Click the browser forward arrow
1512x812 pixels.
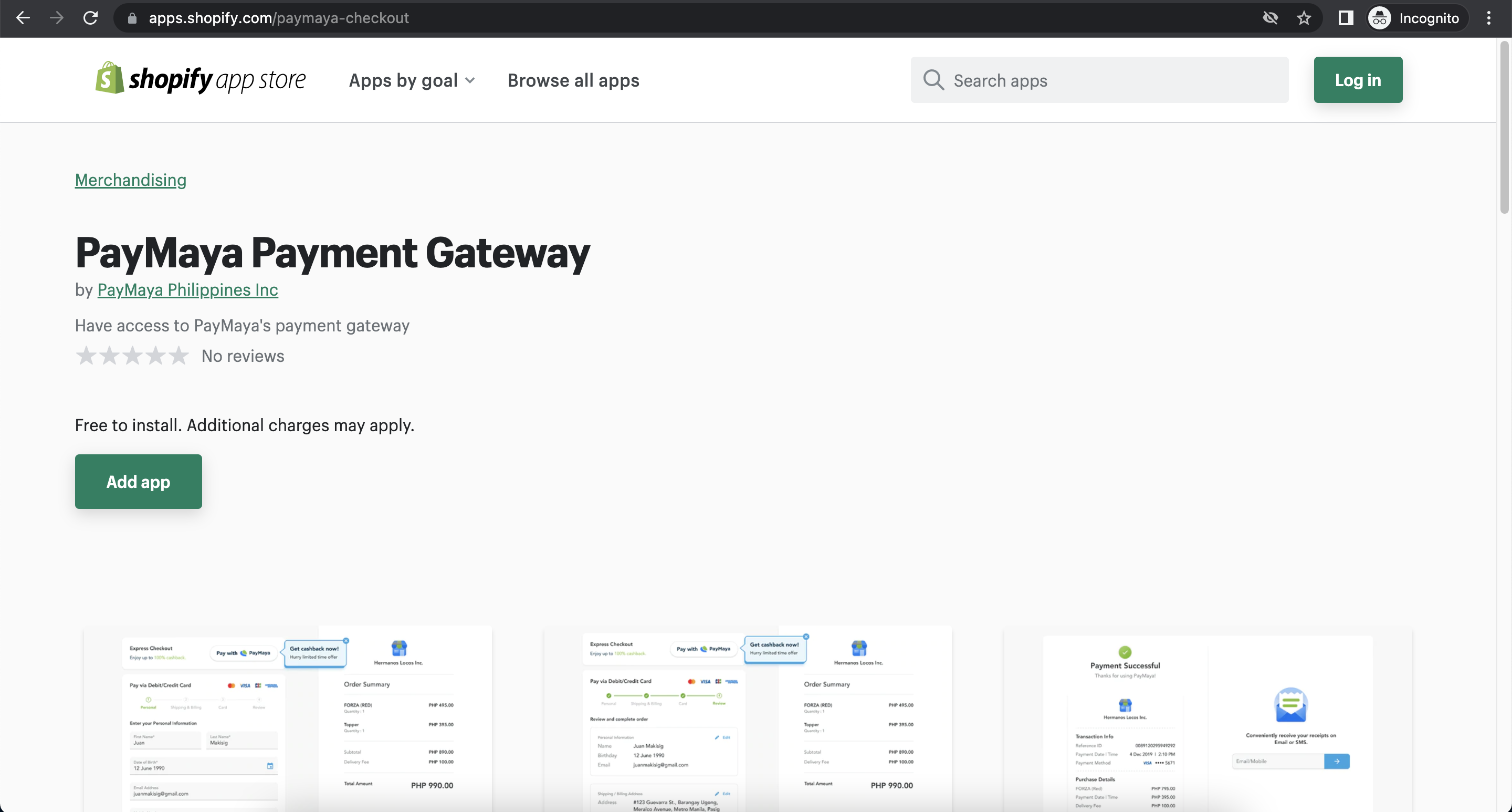coord(56,18)
